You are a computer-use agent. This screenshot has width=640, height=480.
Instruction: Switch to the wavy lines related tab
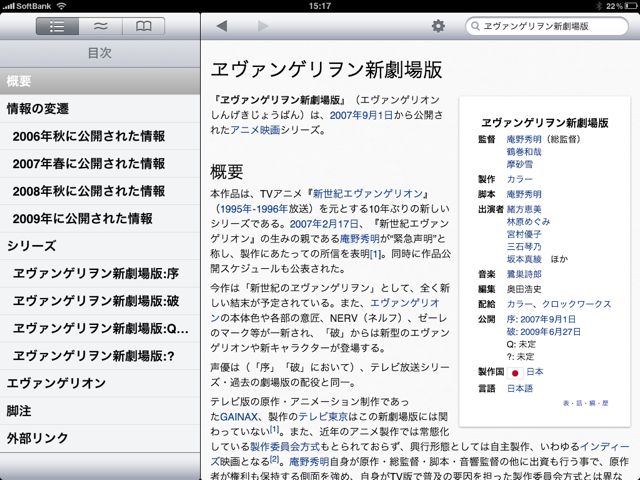point(100,26)
